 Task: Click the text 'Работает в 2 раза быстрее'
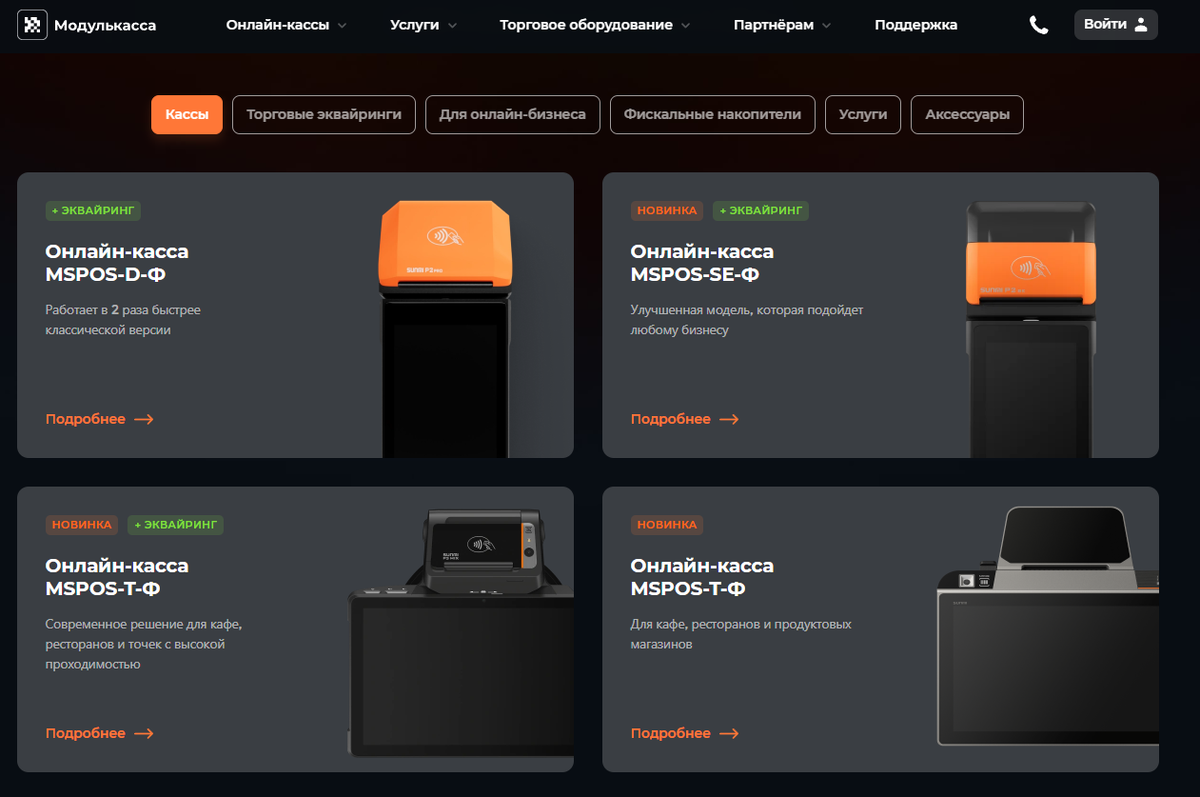123,310
